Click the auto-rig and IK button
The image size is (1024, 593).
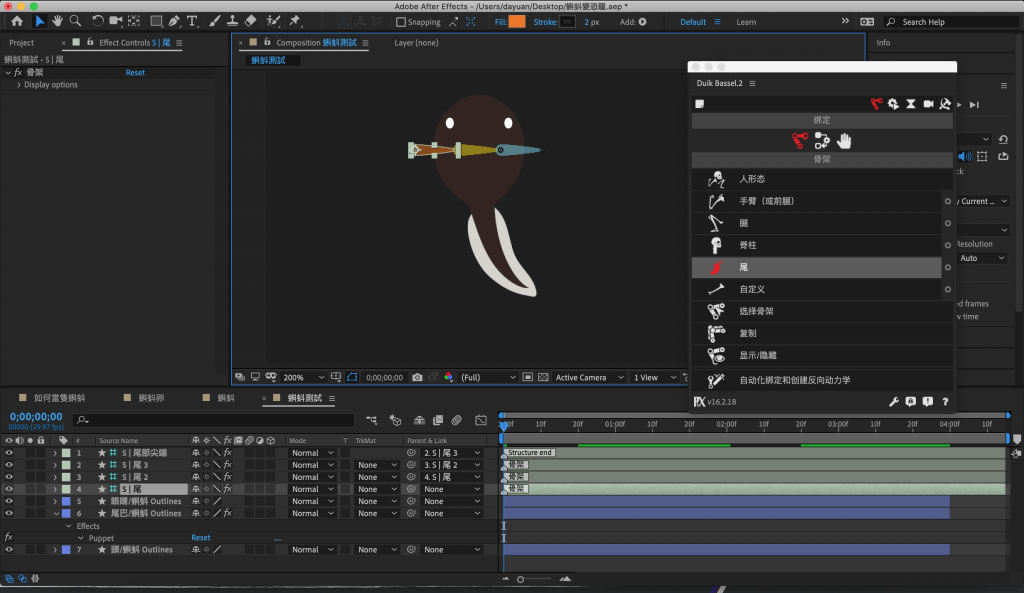tap(822, 379)
